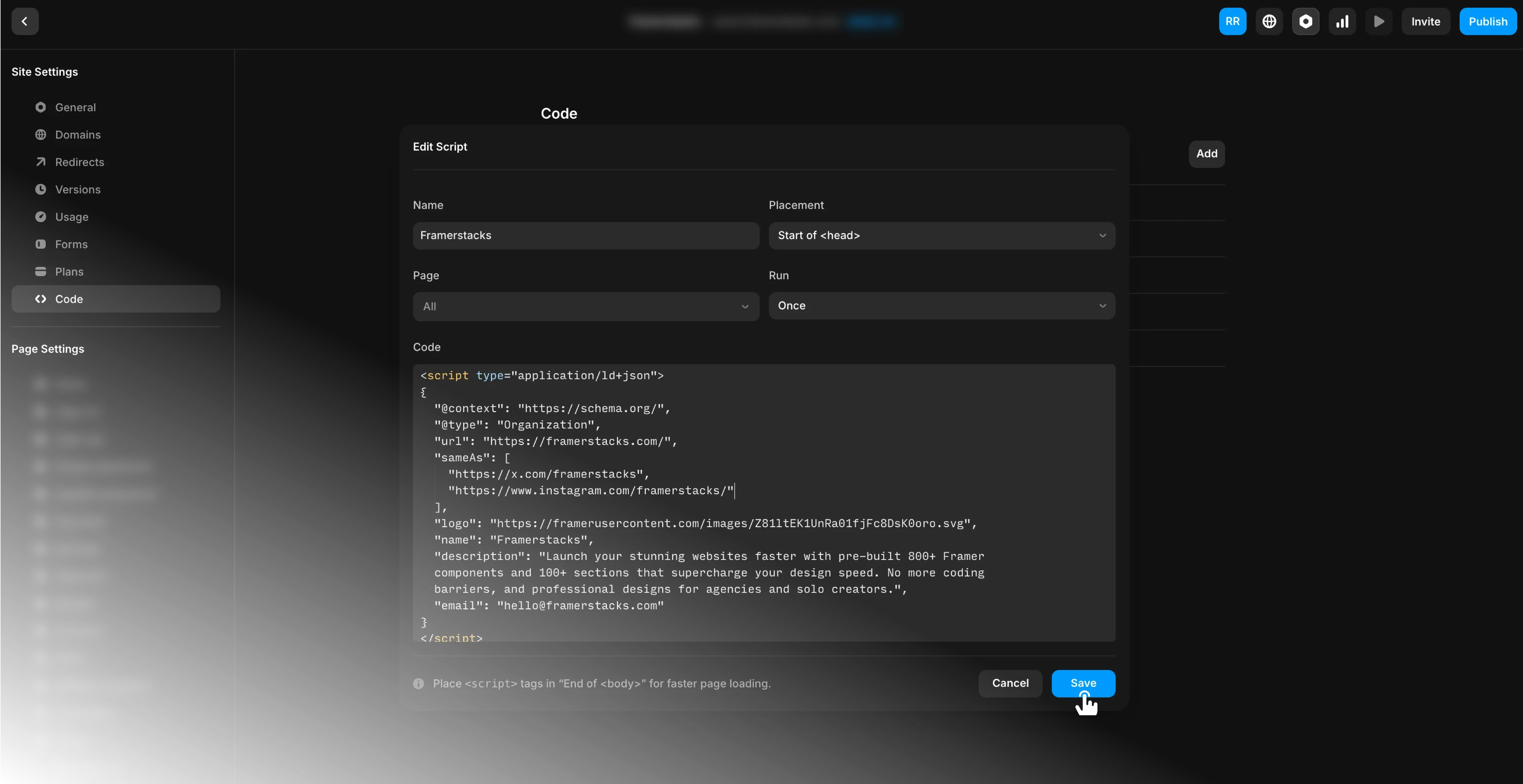Image resolution: width=1523 pixels, height=784 pixels.
Task: Open Plans settings
Action: (116, 271)
